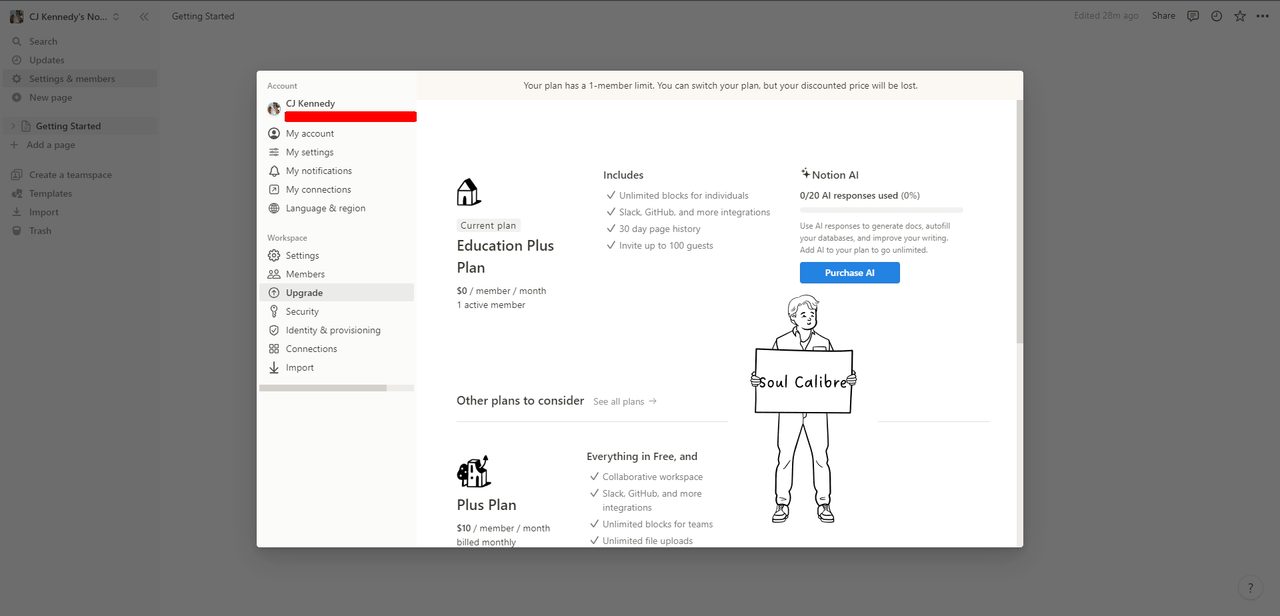The image size is (1280, 616).
Task: Open Connections section in workspace
Action: [x=336, y=349]
